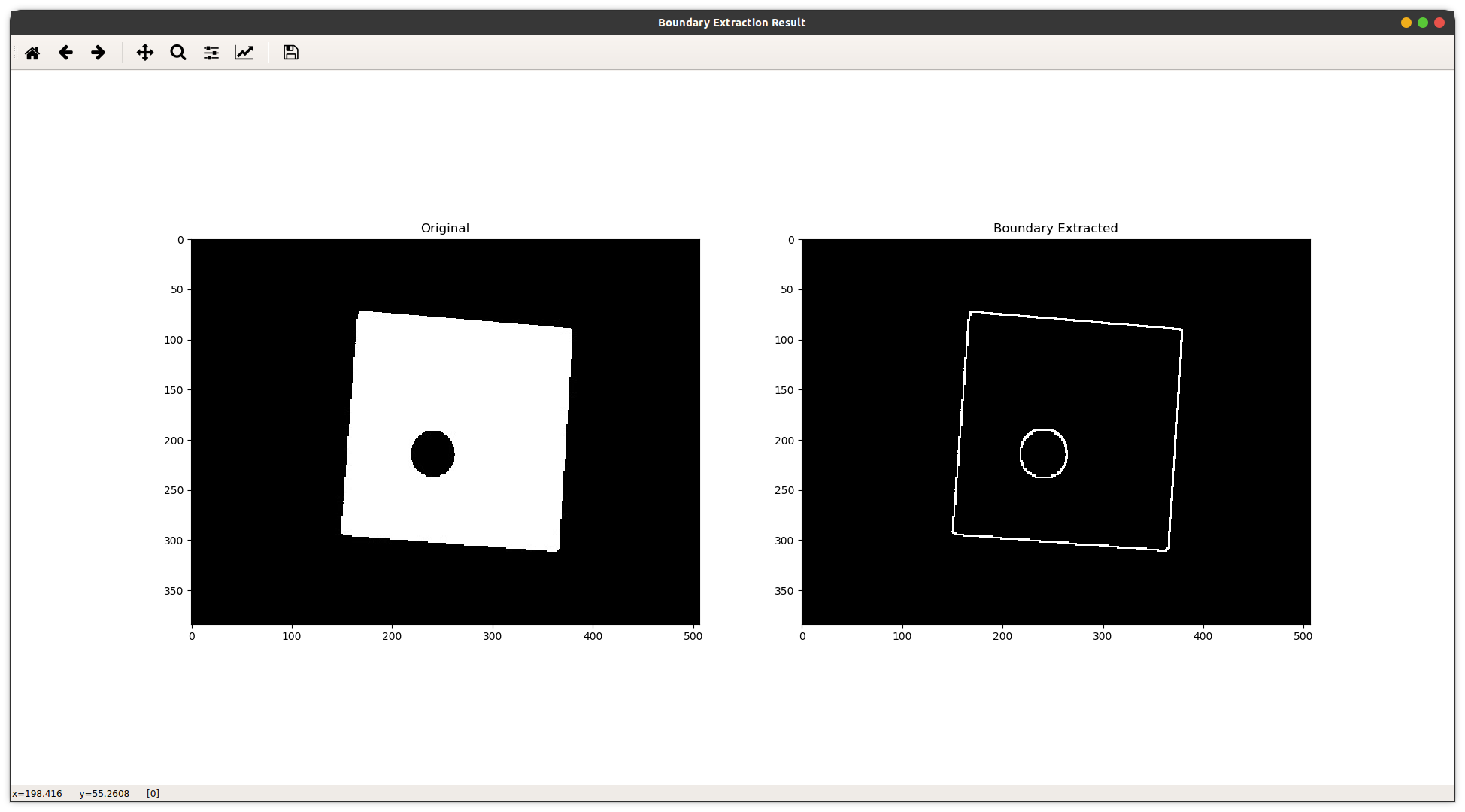Click the green maximize window control

pos(1423,23)
